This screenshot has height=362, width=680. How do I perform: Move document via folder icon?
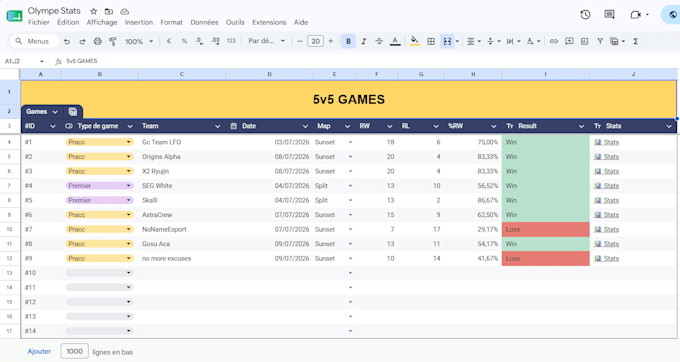[109, 11]
